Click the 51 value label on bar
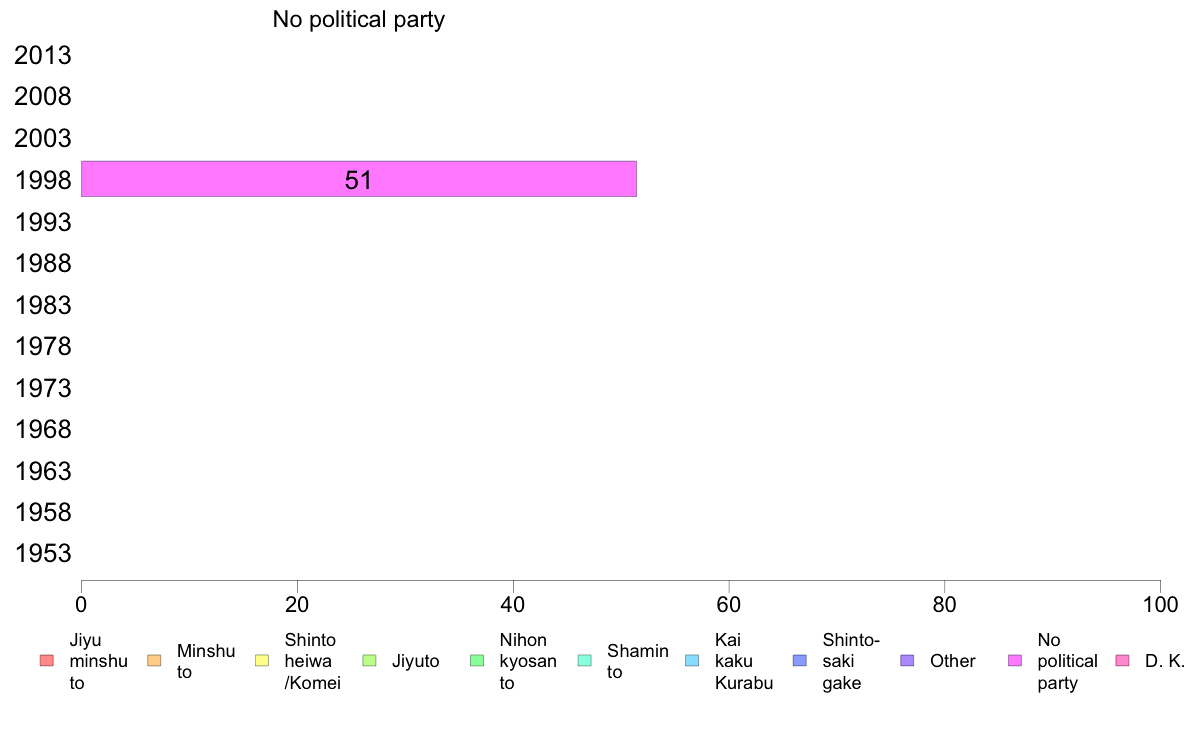The height and width of the screenshot is (736, 1188). 358,180
